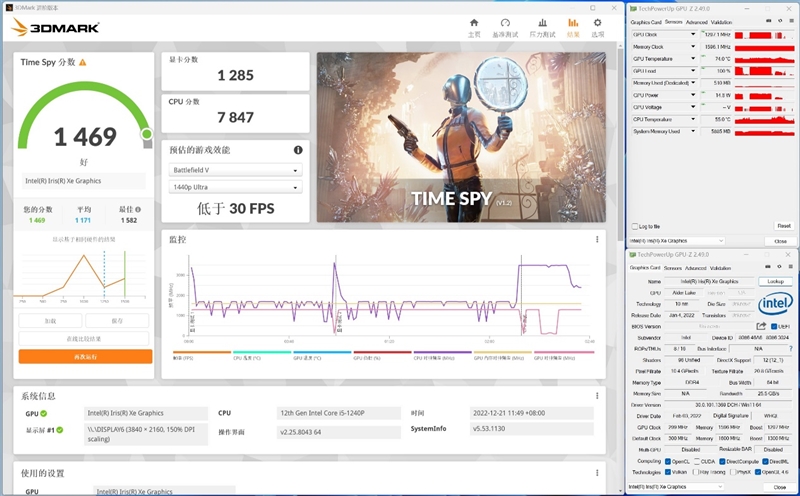Open Advanced tab in lower GPU-Z window
800x496 pixels.
[x=695, y=268]
